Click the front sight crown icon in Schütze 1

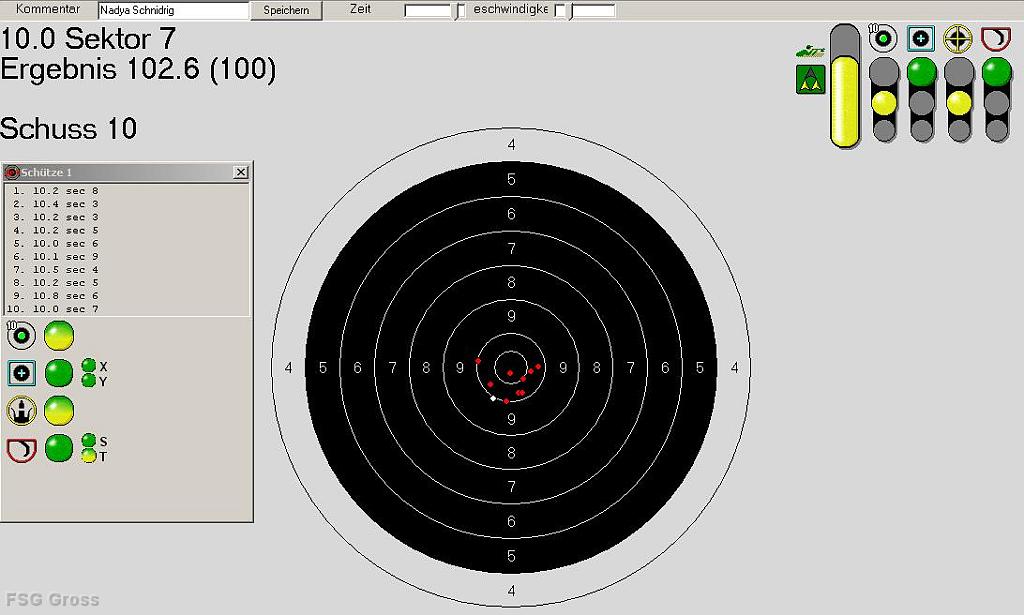[21, 411]
